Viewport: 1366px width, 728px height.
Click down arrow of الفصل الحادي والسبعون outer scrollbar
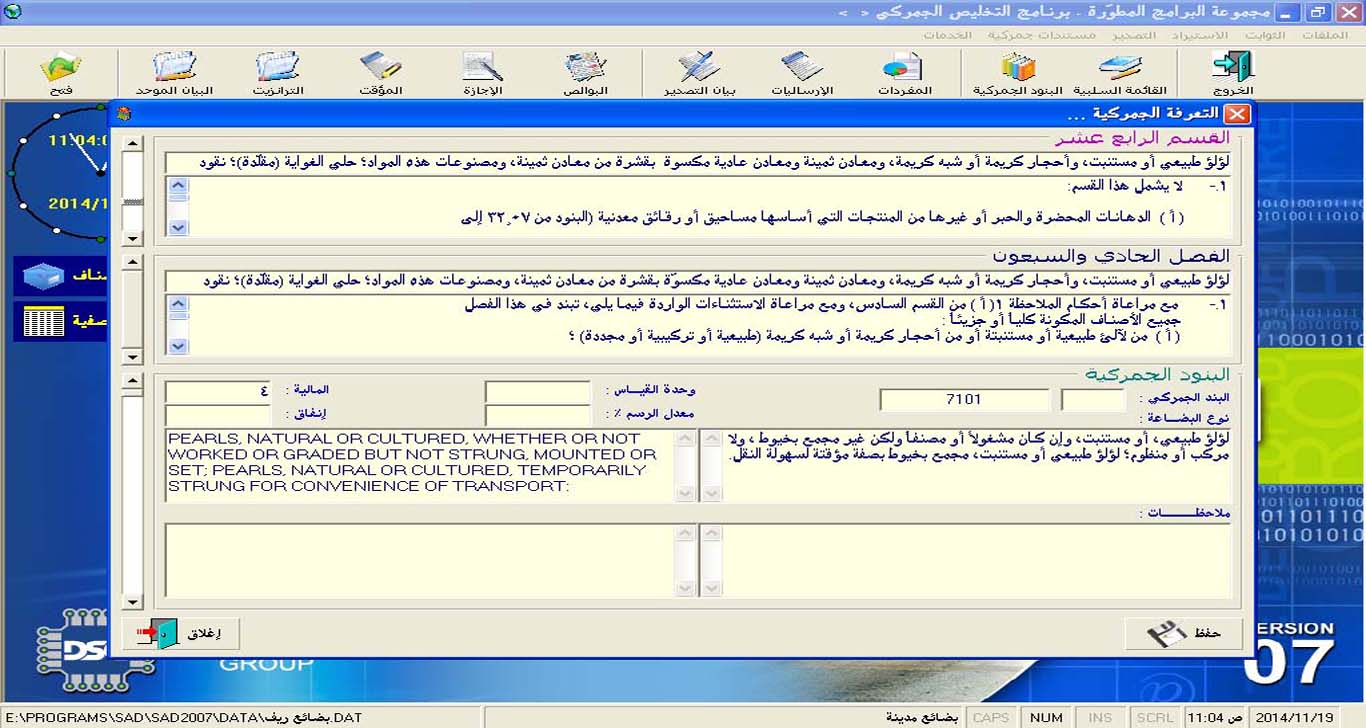coord(132,356)
